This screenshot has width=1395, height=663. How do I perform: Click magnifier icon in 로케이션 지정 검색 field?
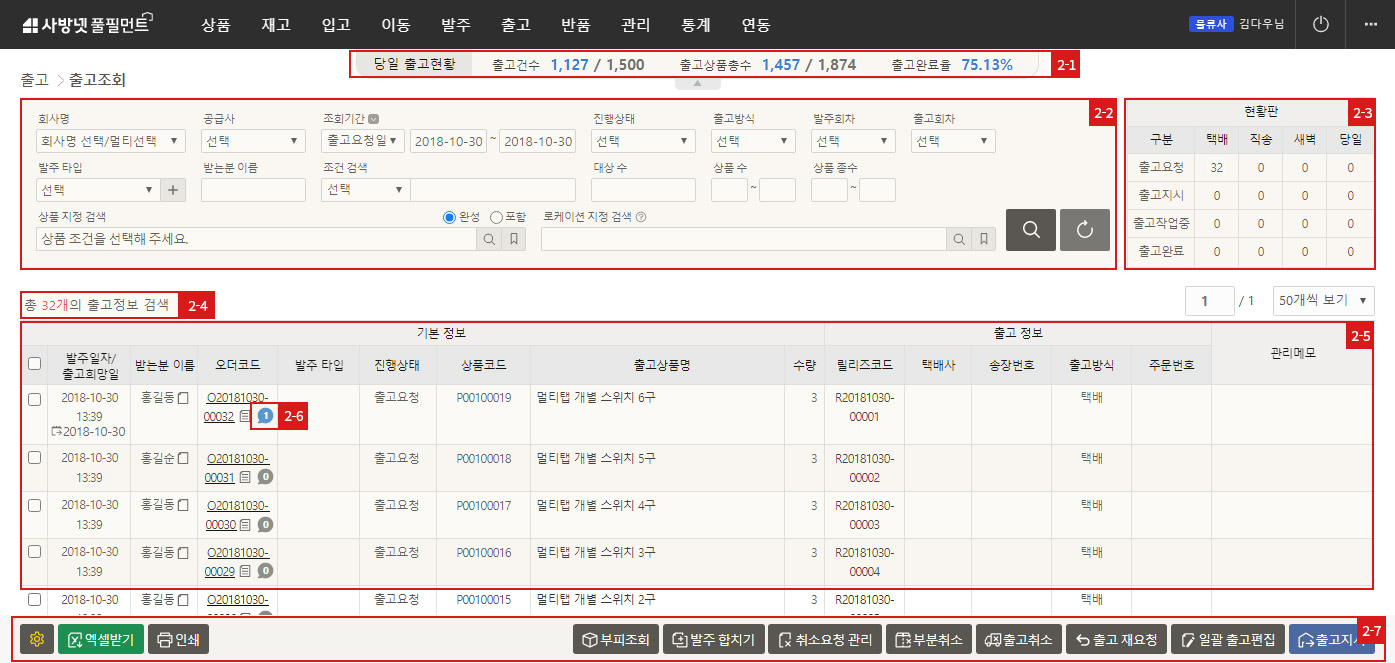[958, 239]
